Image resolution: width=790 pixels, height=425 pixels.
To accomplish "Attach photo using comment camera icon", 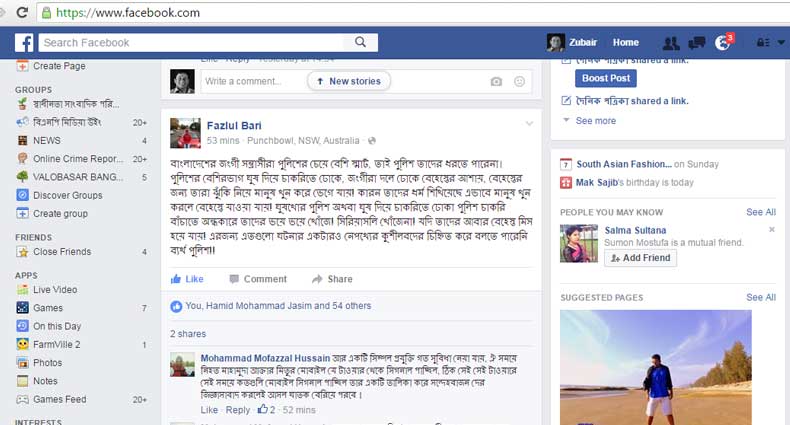I will (x=496, y=81).
